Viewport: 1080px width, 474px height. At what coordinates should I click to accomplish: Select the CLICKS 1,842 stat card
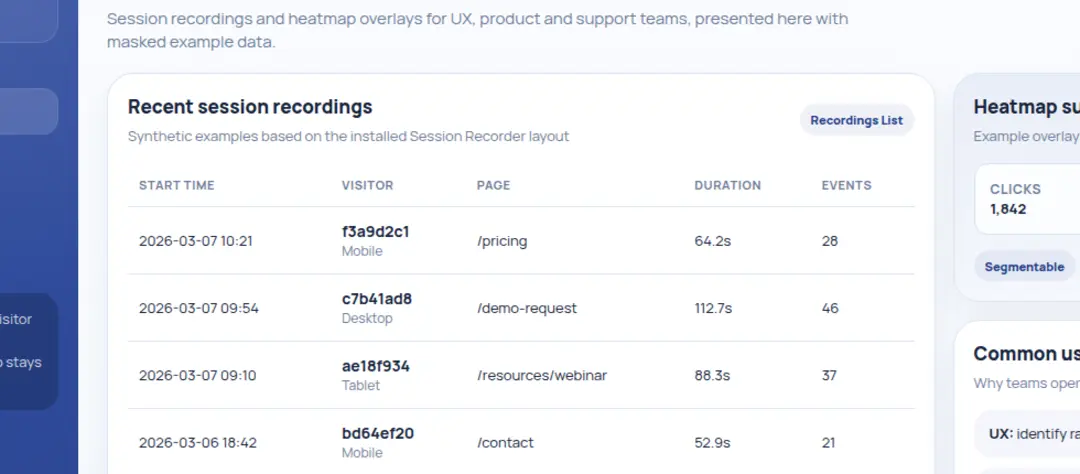pos(1027,199)
